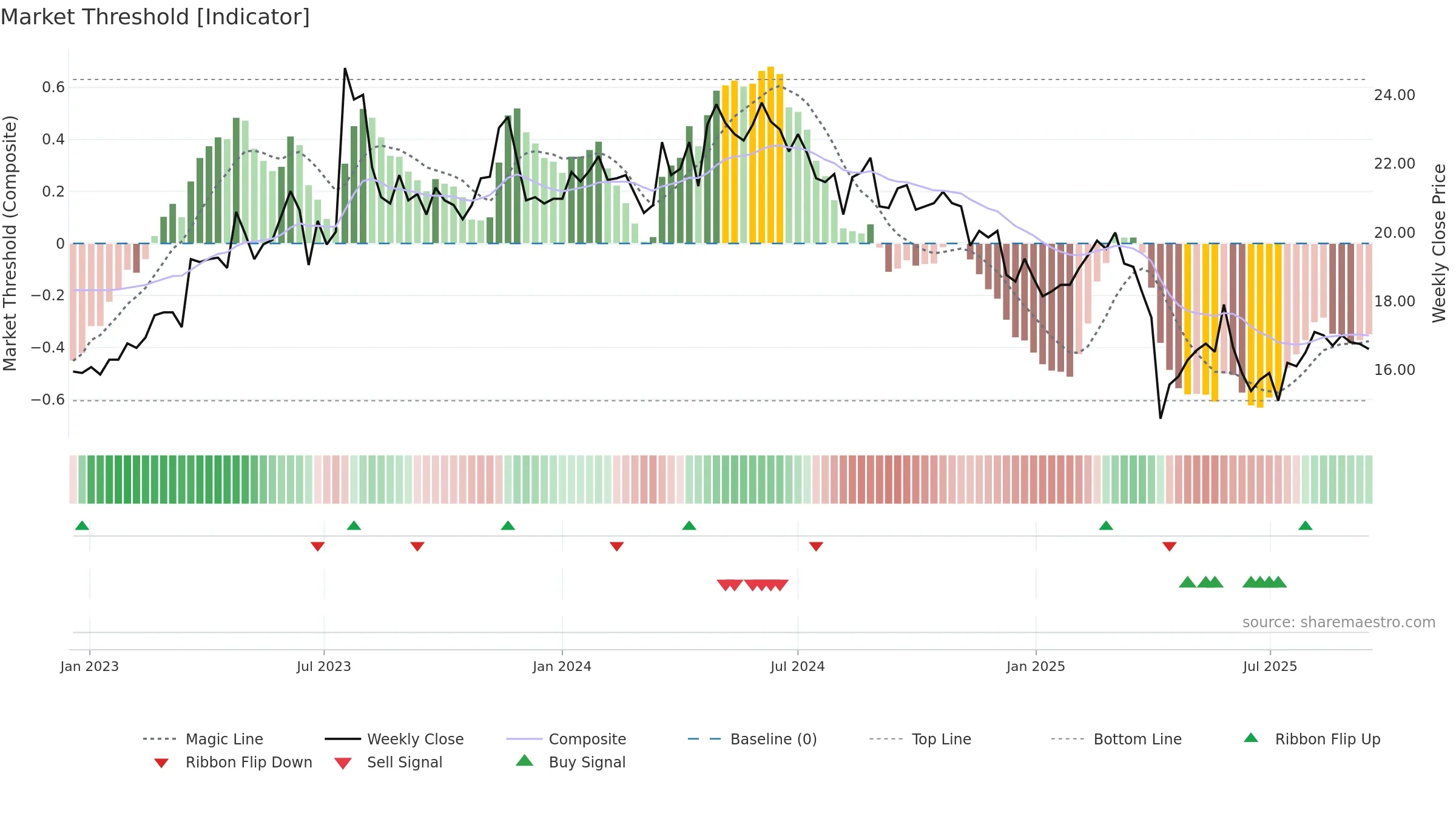This screenshot has width=1456, height=819.
Task: Click the red flip-down triangle around Sep 2023
Action: (417, 547)
